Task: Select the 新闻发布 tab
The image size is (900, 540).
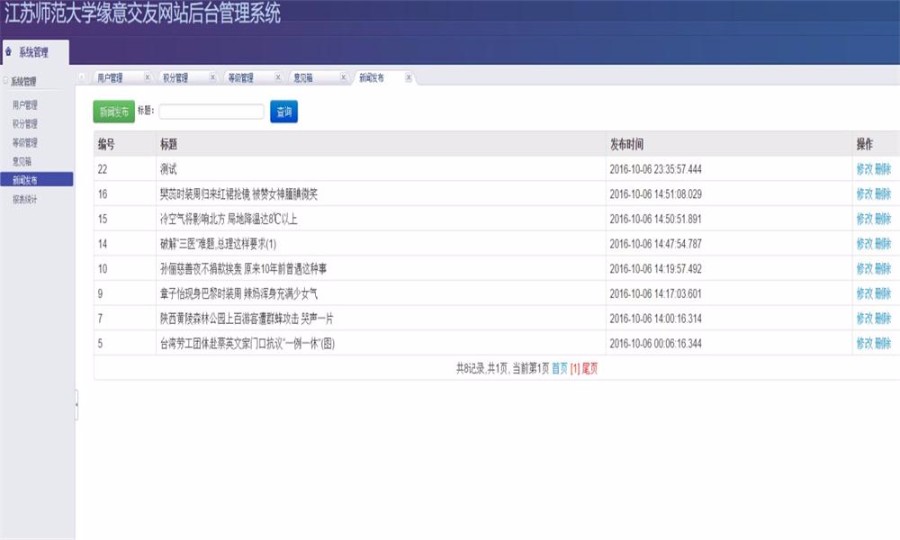Action: pos(371,77)
